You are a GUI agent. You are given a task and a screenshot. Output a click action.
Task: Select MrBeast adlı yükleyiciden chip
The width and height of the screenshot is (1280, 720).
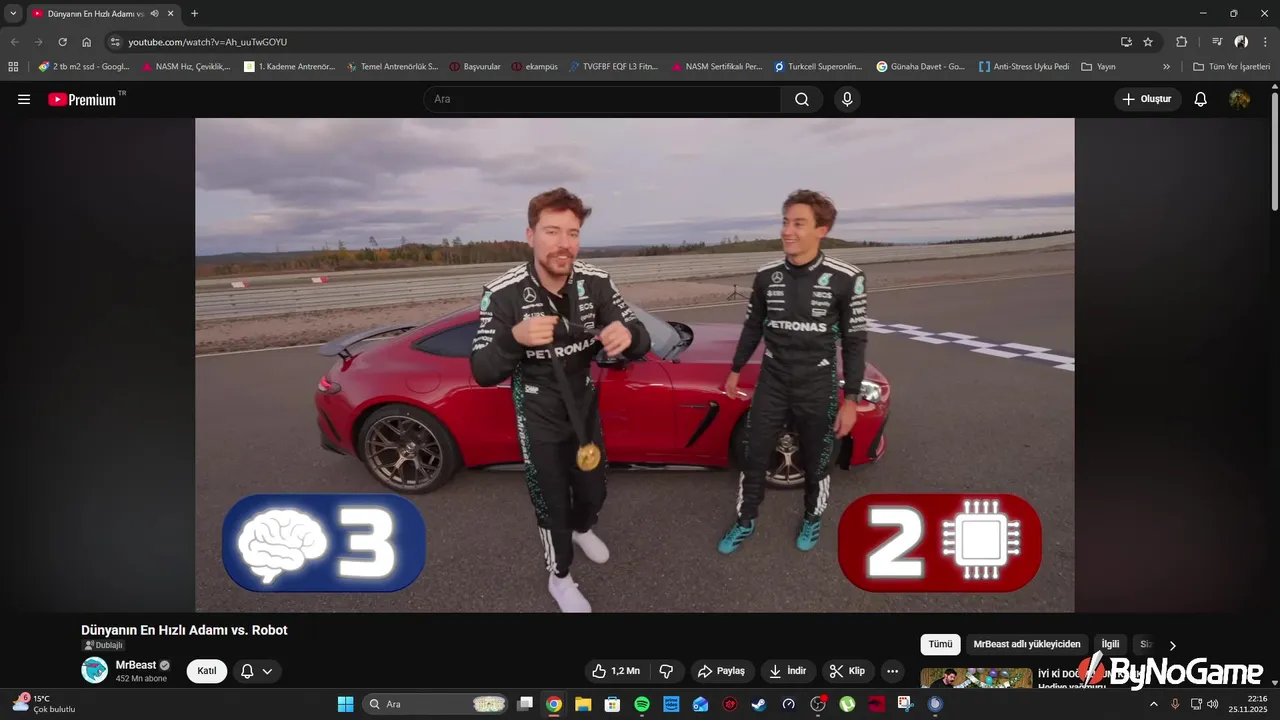1027,644
